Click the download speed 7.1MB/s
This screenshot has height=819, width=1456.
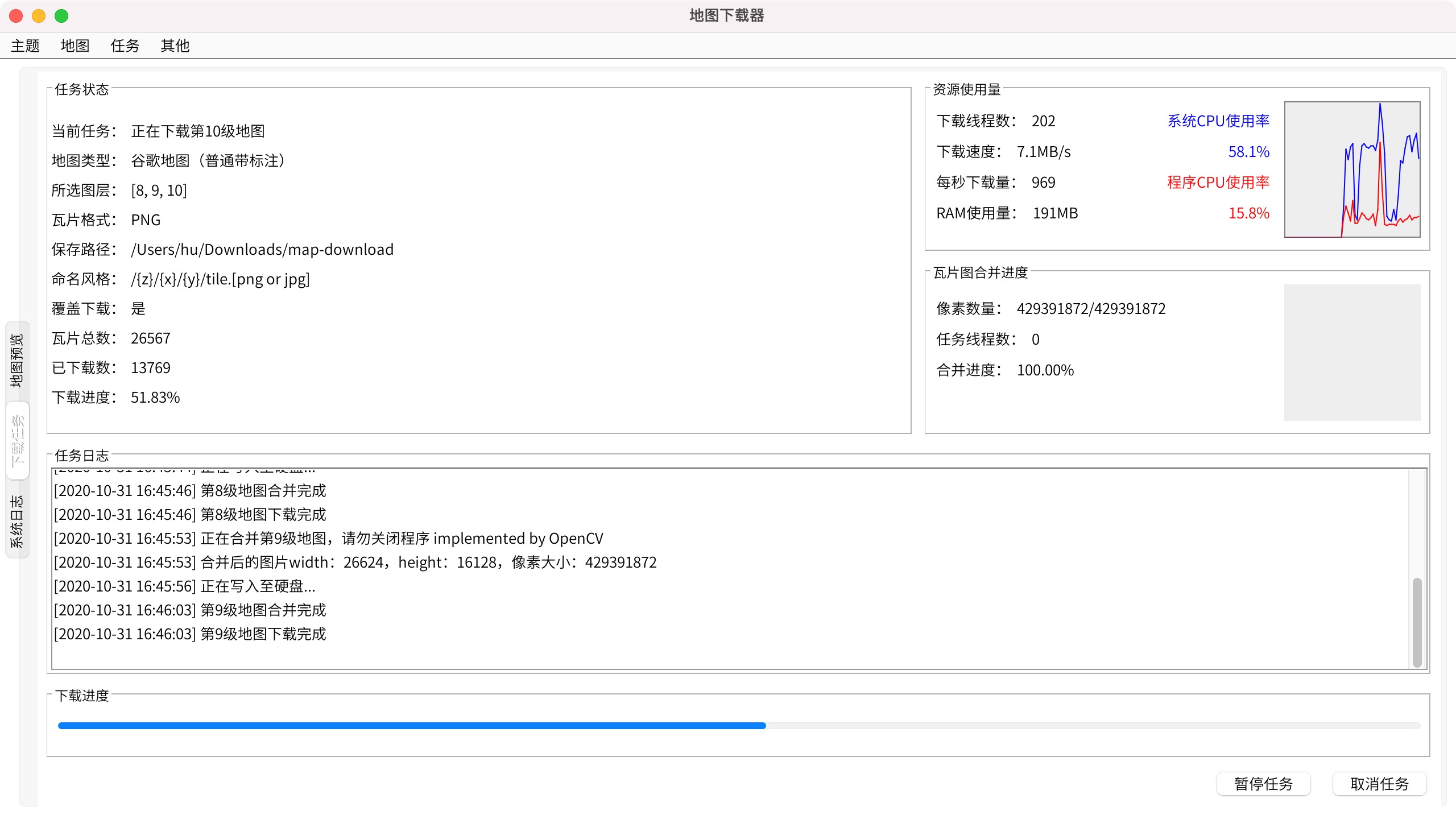pyautogui.click(x=1044, y=151)
